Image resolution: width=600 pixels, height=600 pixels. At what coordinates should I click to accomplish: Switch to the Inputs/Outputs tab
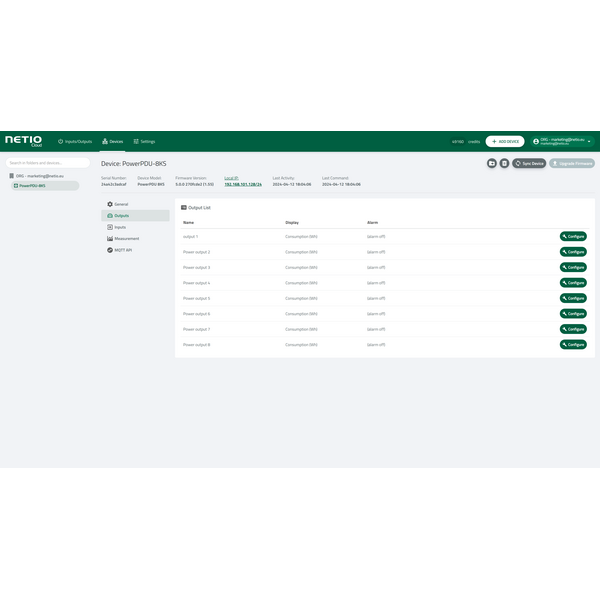(x=75, y=142)
